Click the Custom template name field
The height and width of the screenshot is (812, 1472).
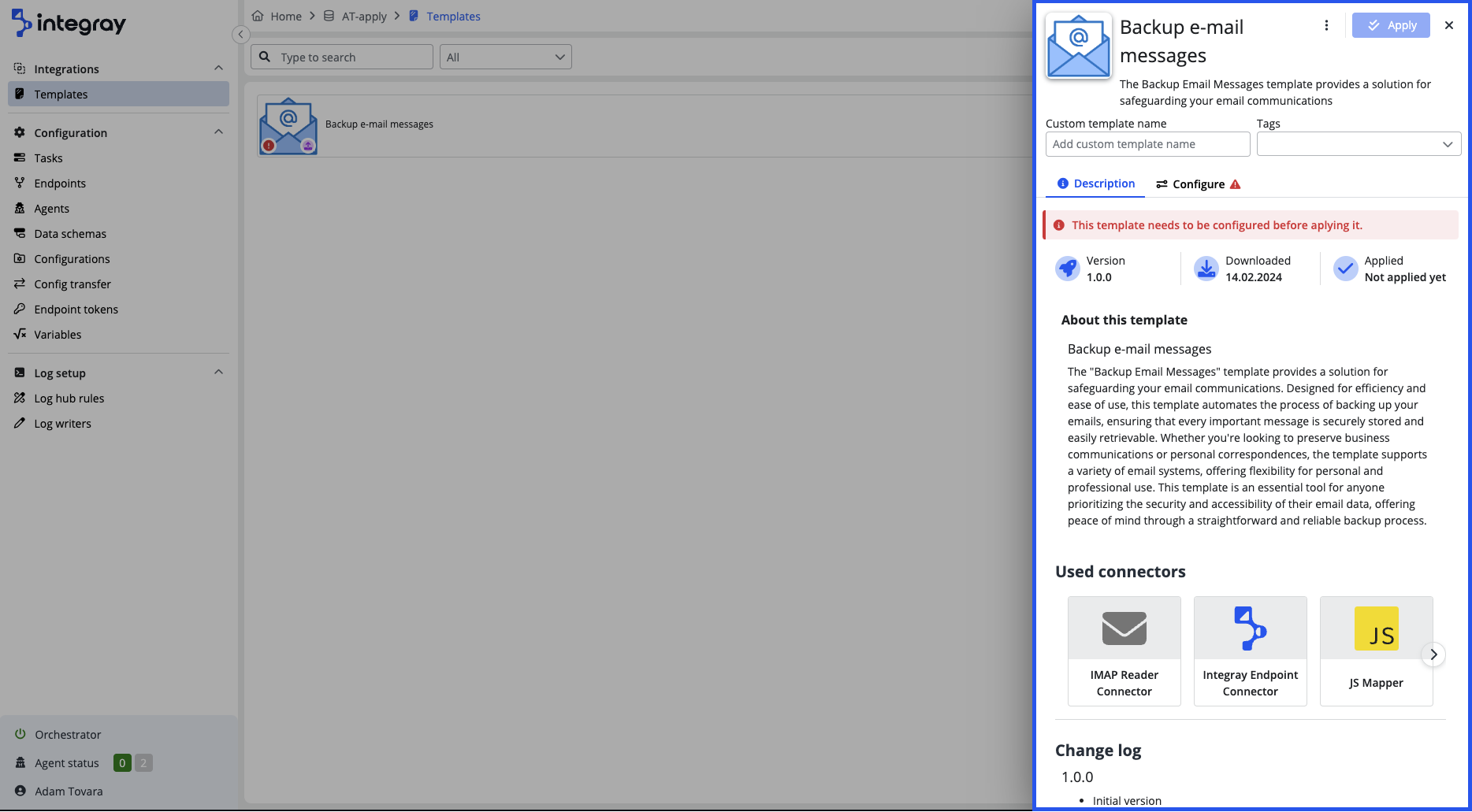click(x=1147, y=144)
